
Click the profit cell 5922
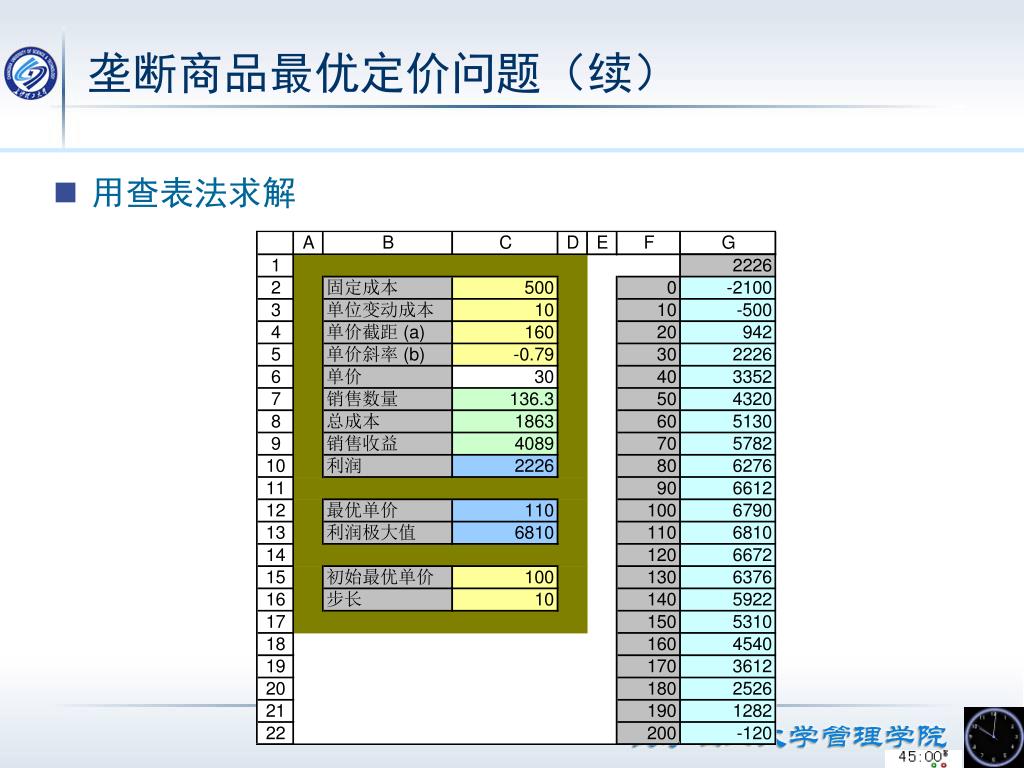click(728, 599)
